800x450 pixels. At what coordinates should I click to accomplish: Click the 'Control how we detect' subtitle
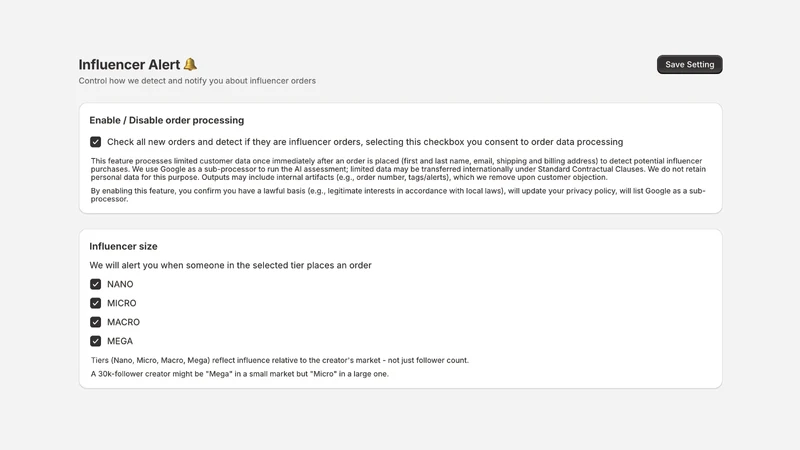click(197, 81)
